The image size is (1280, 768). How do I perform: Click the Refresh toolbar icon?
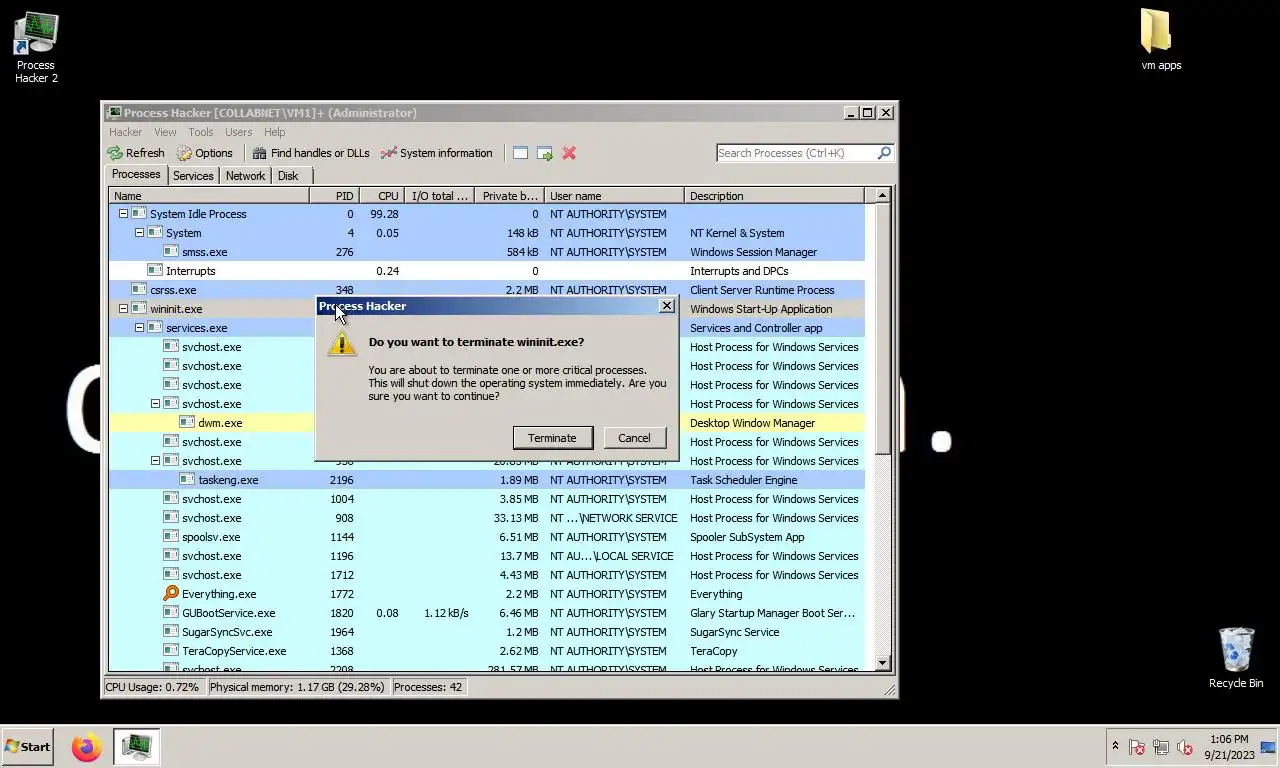(116, 153)
